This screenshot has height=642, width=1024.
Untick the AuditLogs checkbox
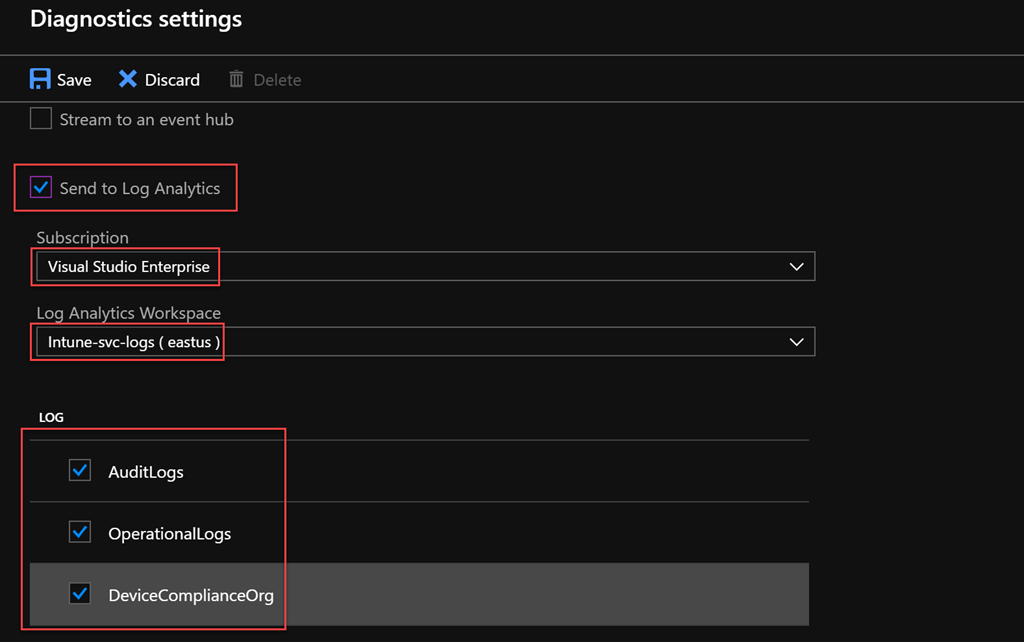pyautogui.click(x=80, y=470)
